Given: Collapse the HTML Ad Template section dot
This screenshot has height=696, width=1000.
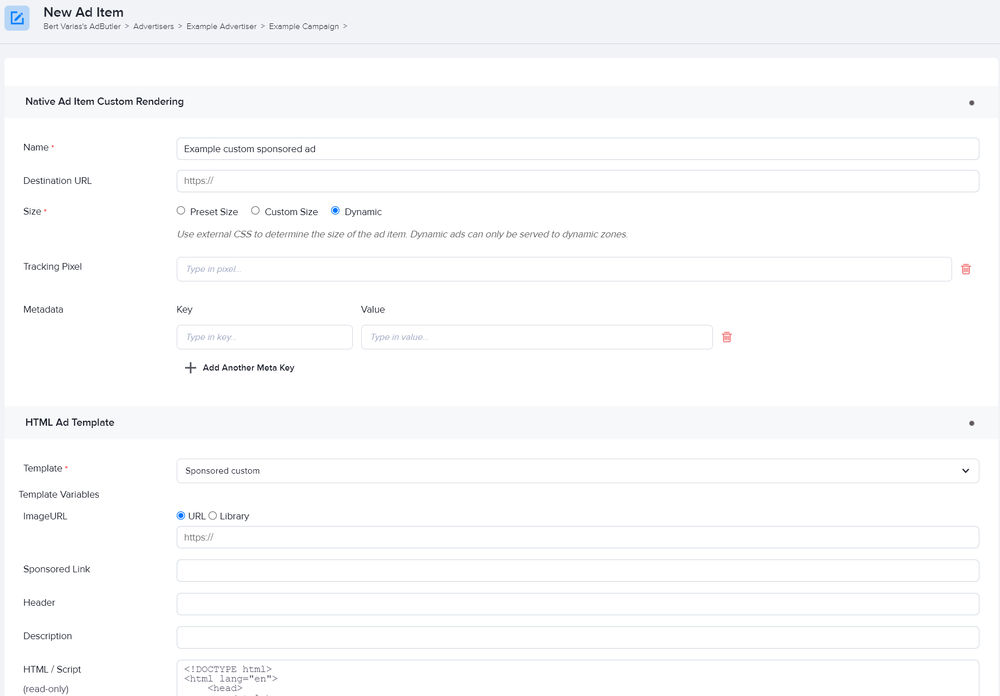Looking at the screenshot, I should 971,423.
